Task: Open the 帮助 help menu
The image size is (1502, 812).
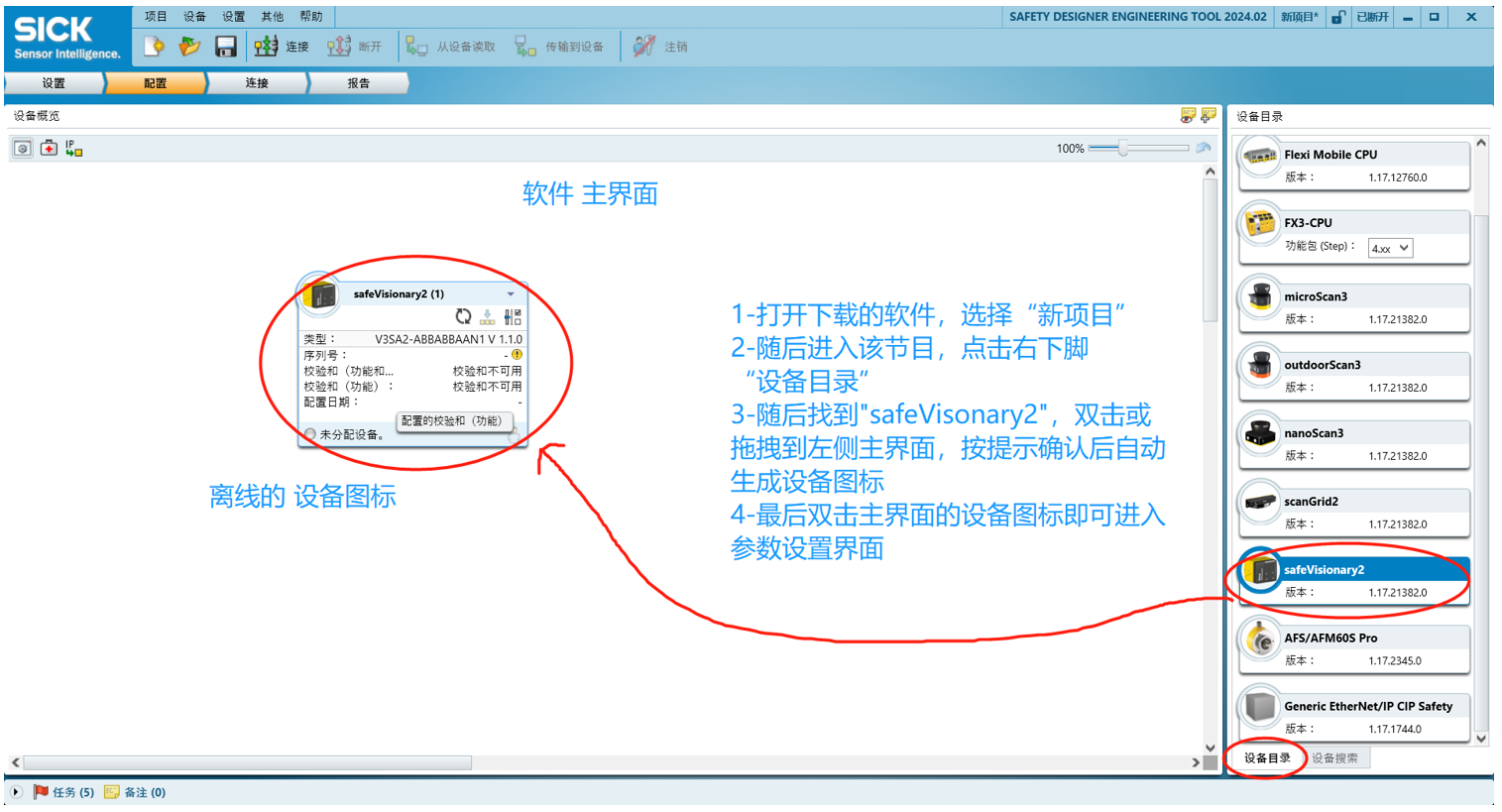Action: (x=311, y=16)
